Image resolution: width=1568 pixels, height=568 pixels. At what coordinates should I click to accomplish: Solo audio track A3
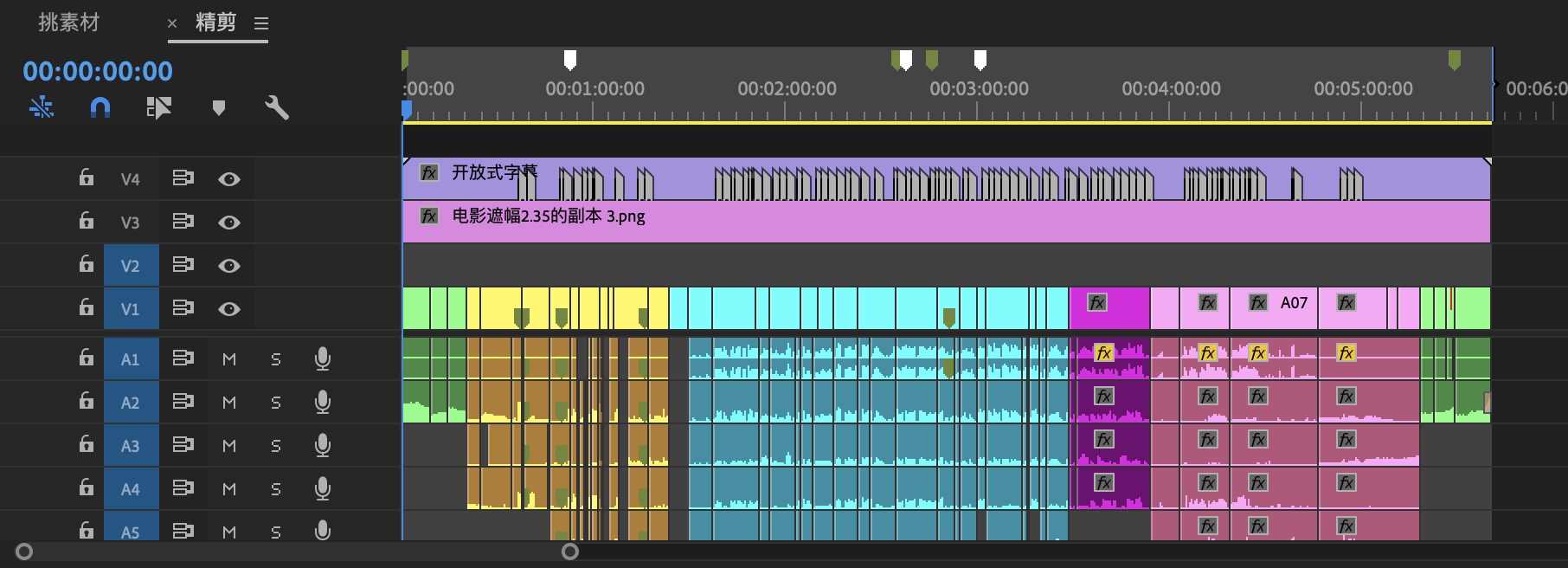click(x=276, y=446)
